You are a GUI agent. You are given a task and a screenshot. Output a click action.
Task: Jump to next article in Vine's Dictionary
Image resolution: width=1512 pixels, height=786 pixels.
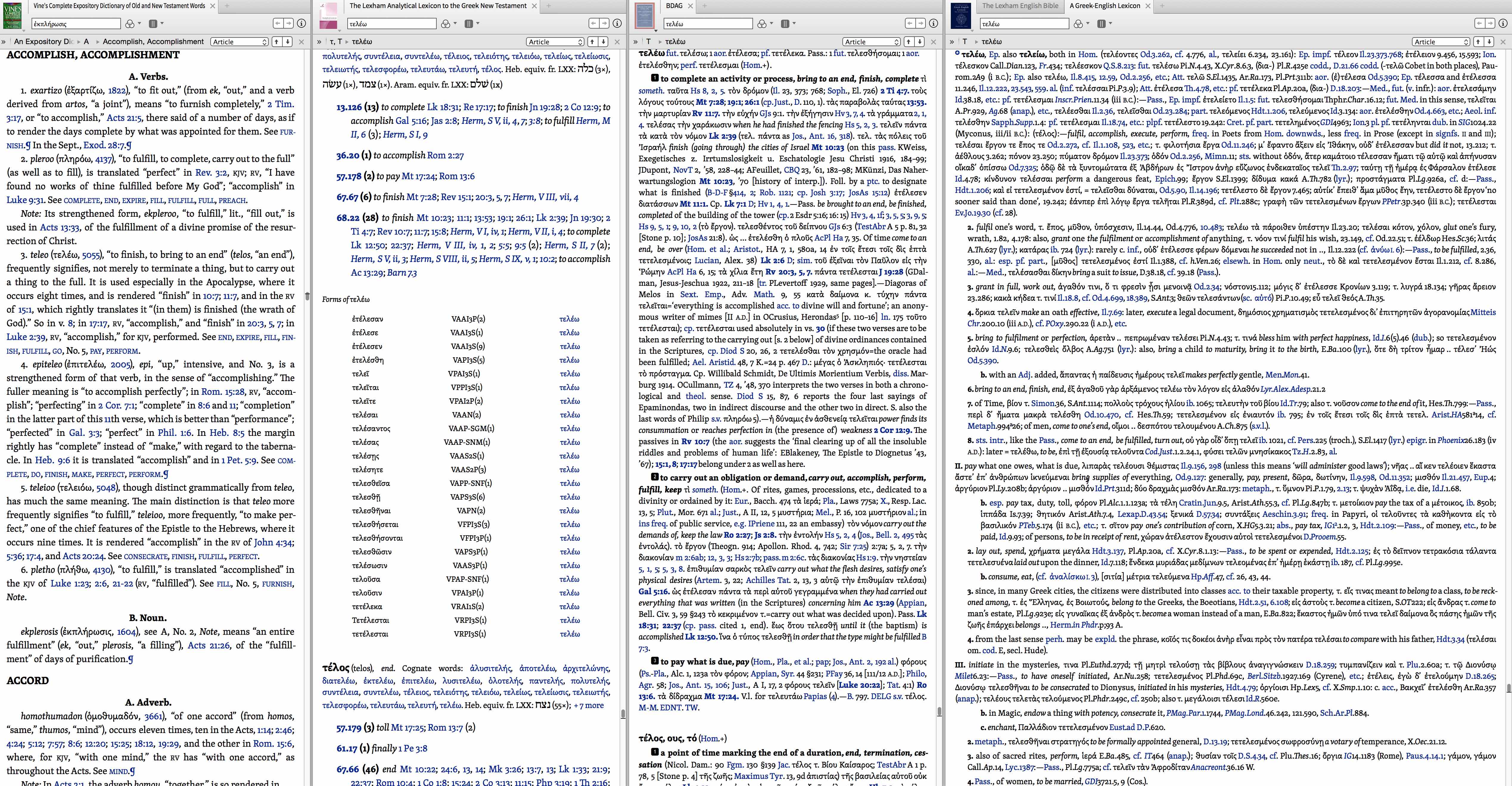point(288,42)
